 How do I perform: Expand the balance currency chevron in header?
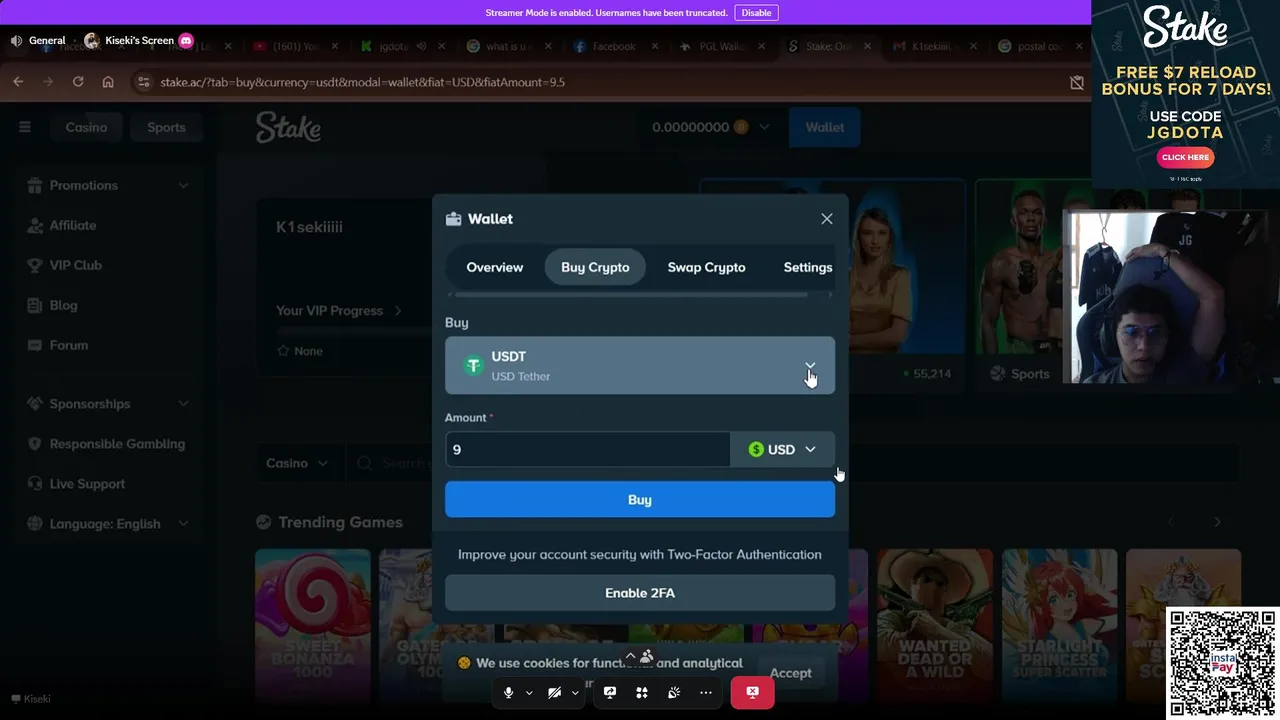[764, 127]
